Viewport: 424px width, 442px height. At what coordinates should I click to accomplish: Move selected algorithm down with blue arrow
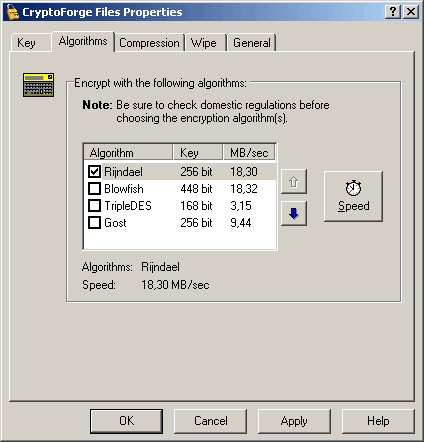[294, 213]
